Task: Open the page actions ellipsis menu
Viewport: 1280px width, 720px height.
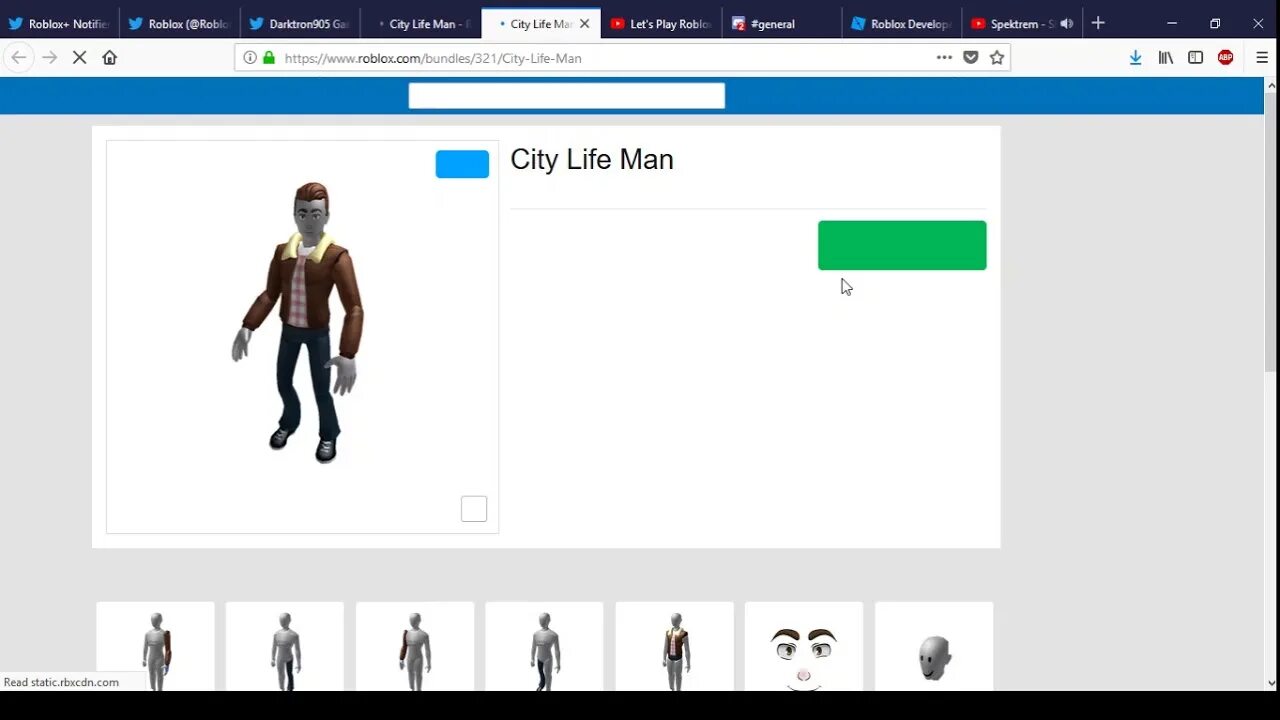Action: click(x=943, y=57)
